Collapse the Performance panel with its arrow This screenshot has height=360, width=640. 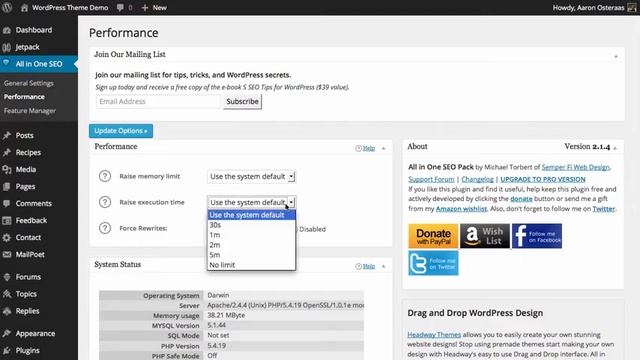pos(384,148)
